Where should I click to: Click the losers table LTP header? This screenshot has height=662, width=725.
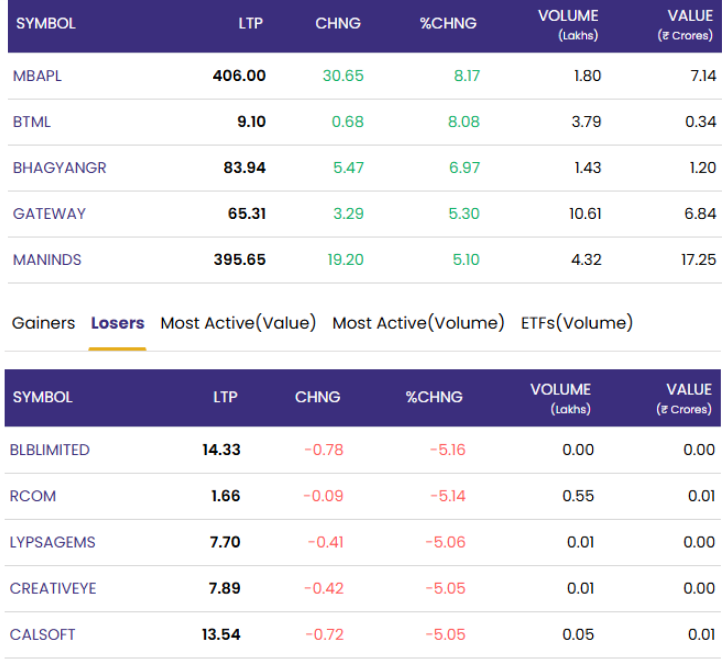(225, 397)
